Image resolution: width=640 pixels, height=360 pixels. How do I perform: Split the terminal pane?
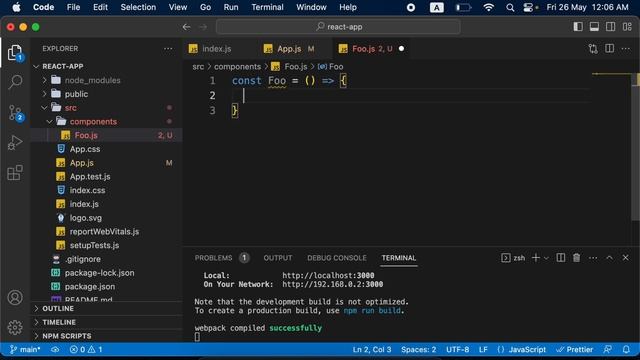click(x=561, y=258)
